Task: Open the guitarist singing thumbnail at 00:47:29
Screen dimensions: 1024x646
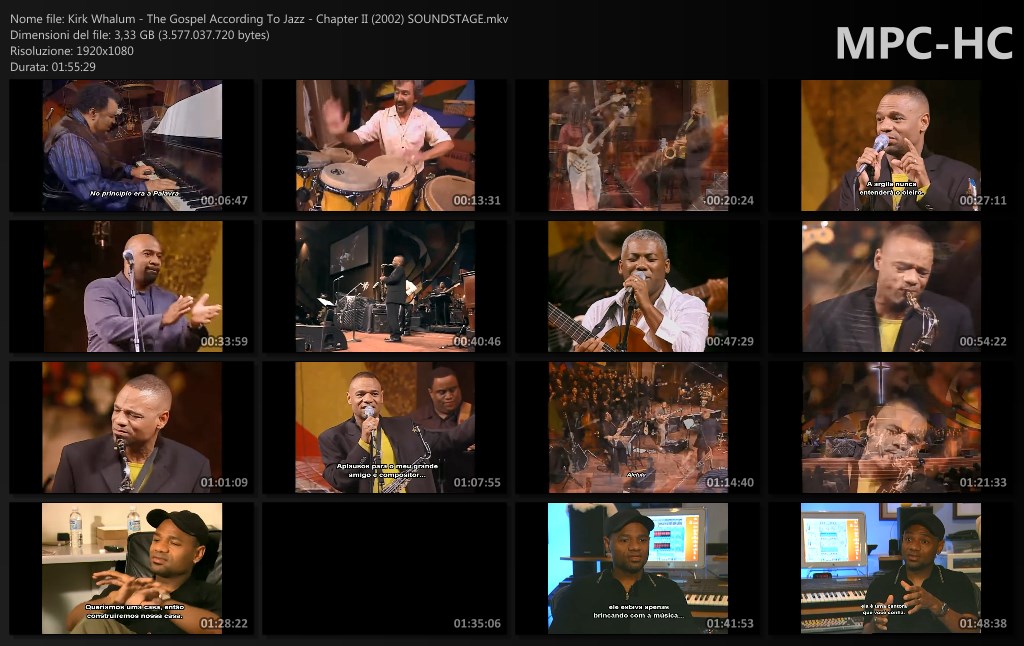Action: click(638, 287)
